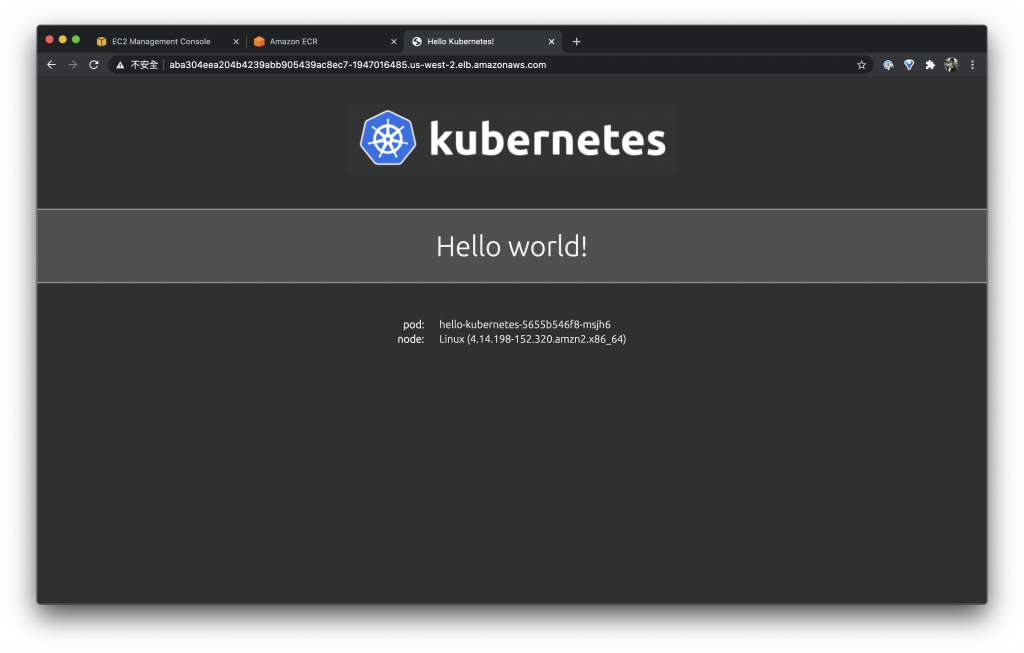Click the pod: label
Screen dimensions: 1024x653
point(413,325)
